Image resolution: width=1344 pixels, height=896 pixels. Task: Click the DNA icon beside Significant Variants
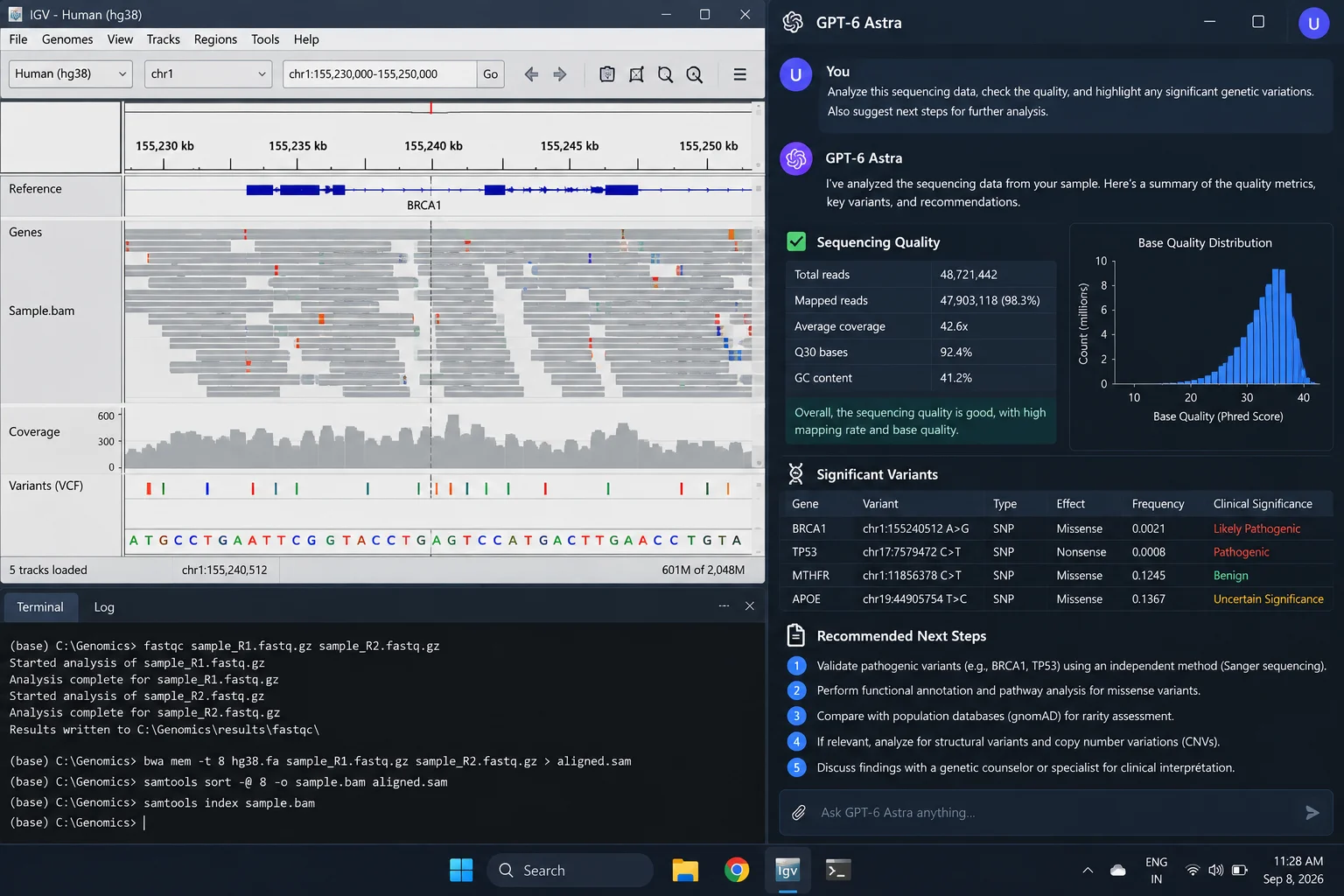795,474
